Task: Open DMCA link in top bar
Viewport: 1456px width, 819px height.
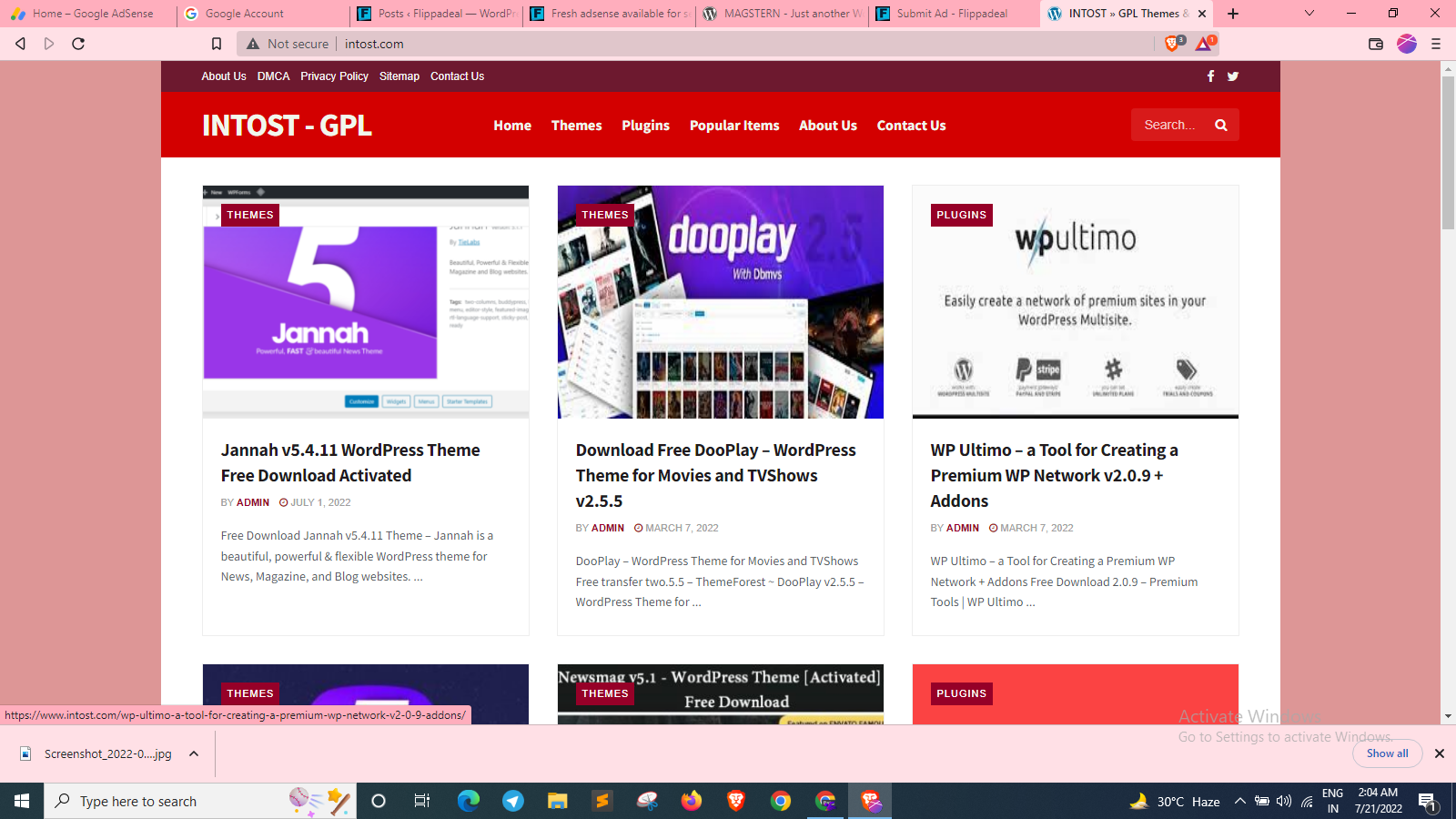Action: pyautogui.click(x=273, y=76)
